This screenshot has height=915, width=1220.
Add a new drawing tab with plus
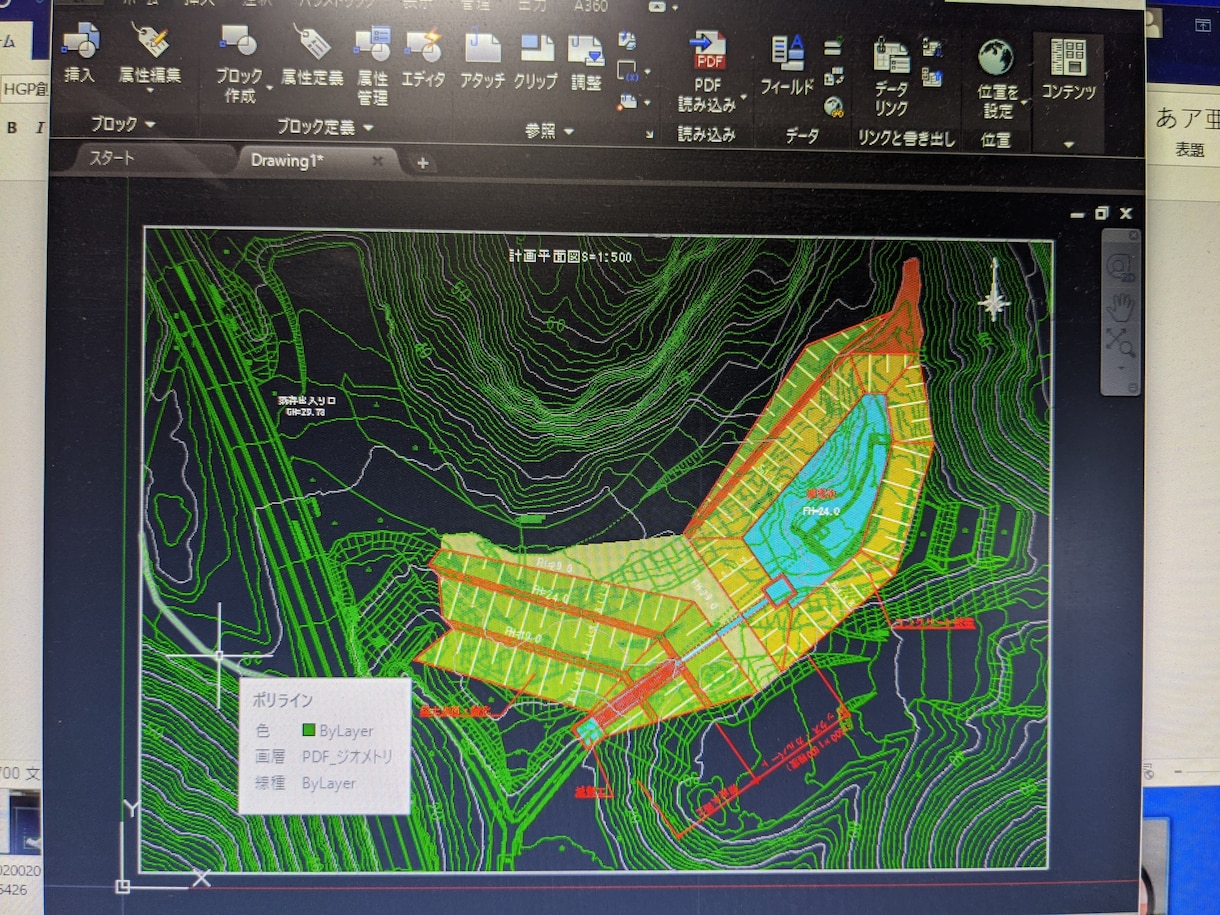[x=422, y=163]
